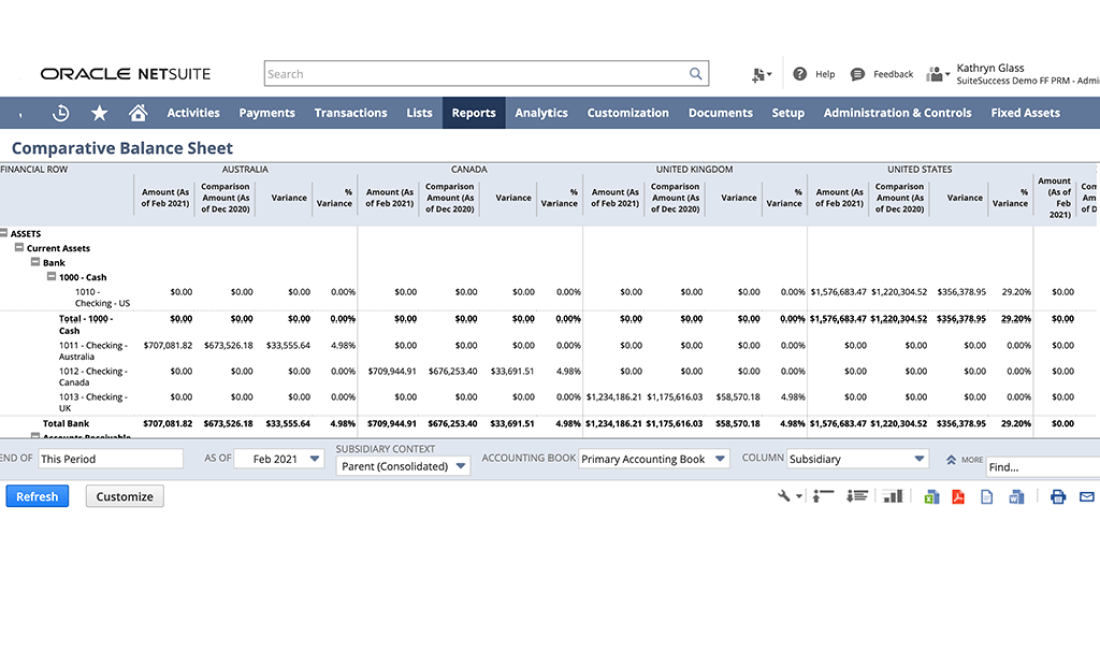Collapse the 1000 - Cash row
The height and width of the screenshot is (645, 1100).
click(x=51, y=277)
